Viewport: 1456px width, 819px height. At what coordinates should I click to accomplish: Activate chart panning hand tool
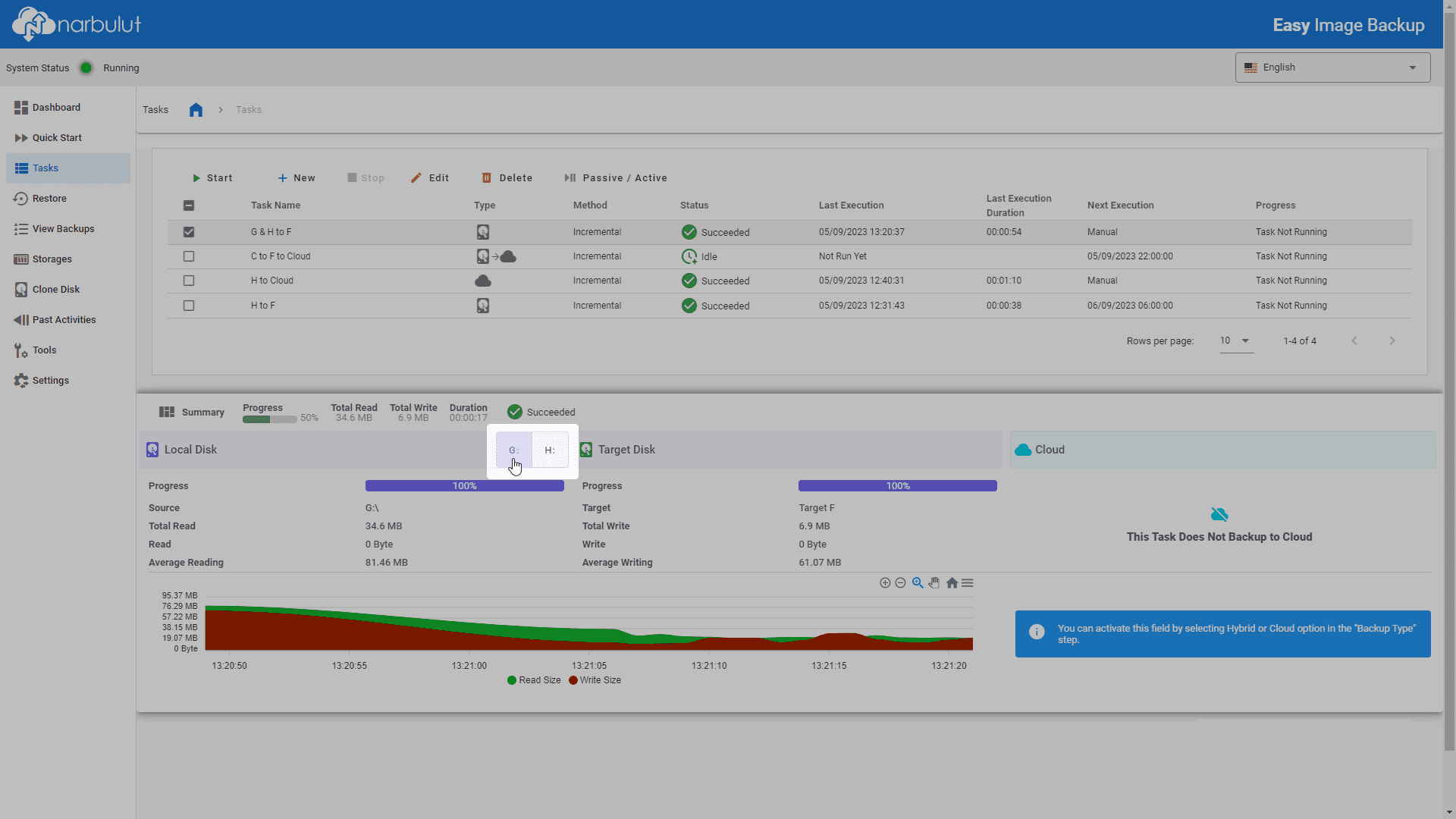(x=934, y=583)
